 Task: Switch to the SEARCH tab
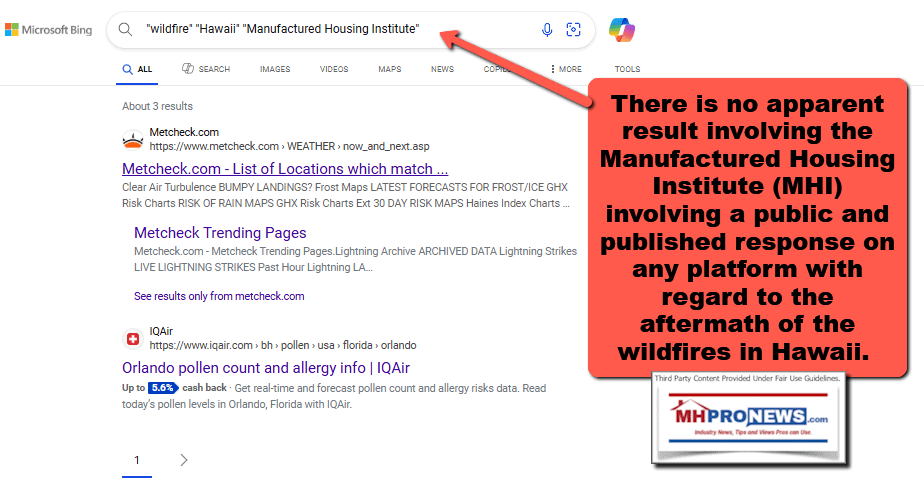pyautogui.click(x=206, y=69)
